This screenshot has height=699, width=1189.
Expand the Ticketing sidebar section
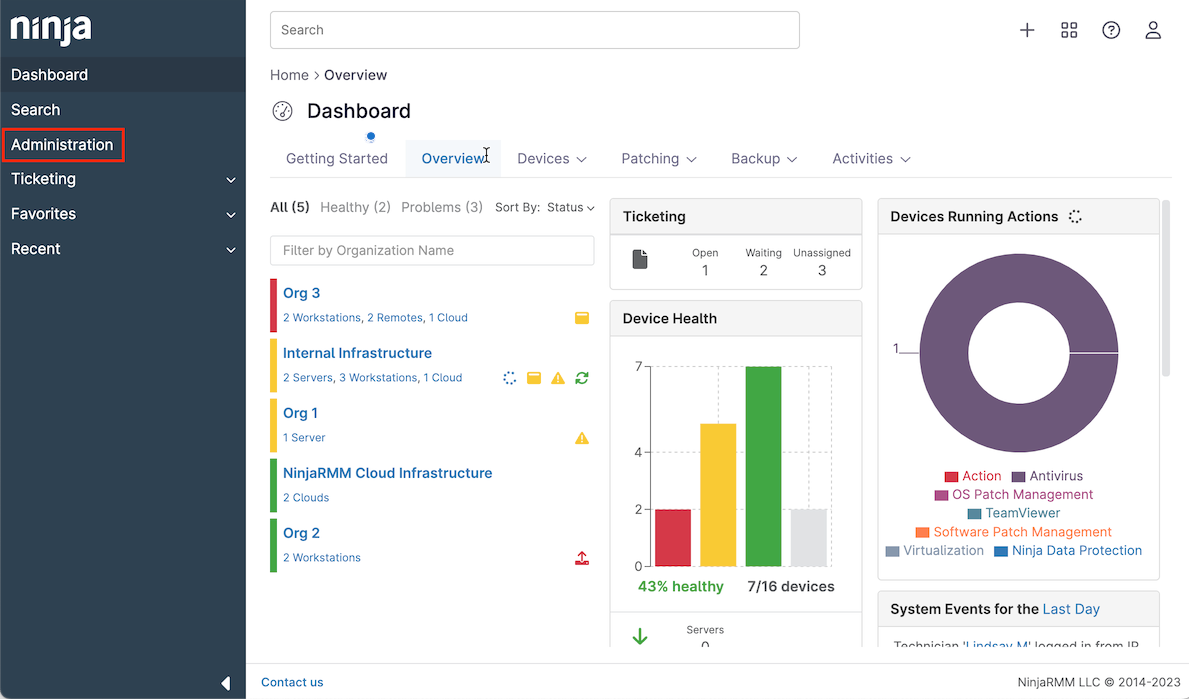[122, 179]
